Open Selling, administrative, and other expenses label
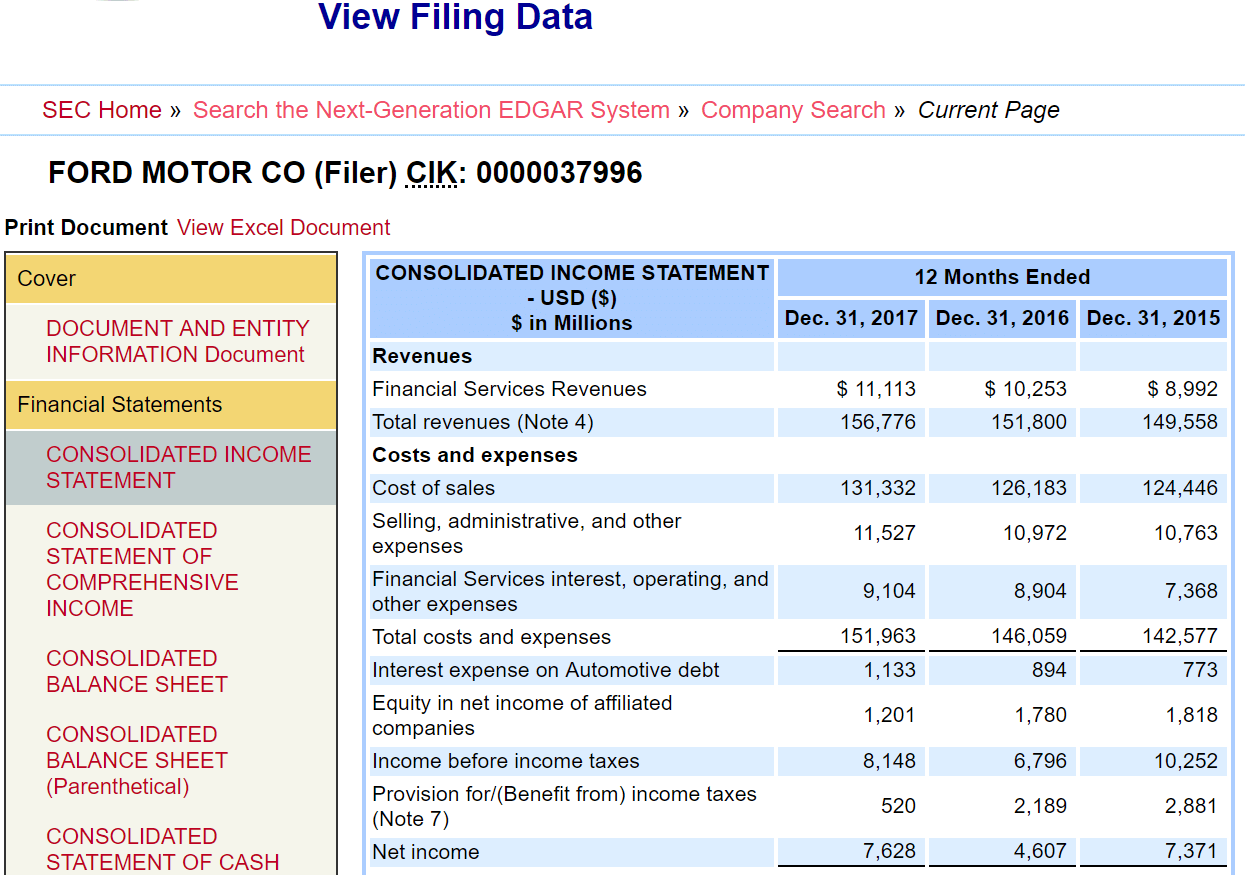 coord(527,533)
